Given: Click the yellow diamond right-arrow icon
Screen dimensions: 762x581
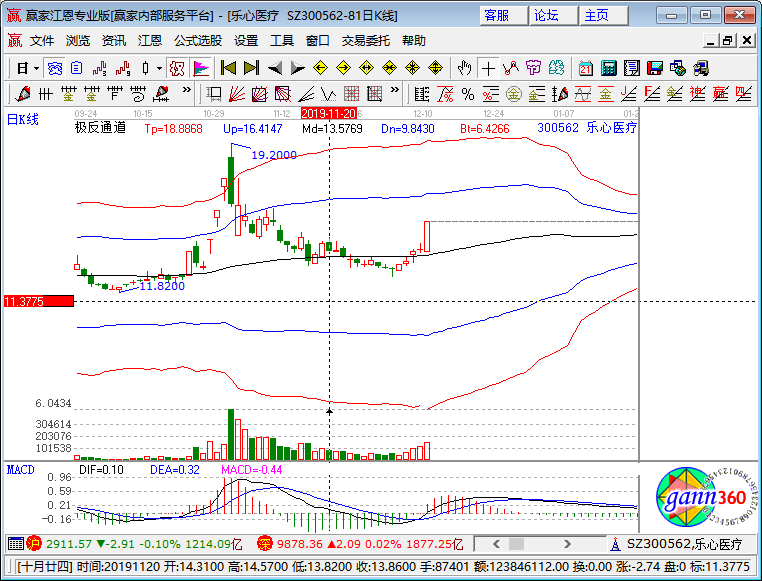Looking at the screenshot, I should 344,68.
